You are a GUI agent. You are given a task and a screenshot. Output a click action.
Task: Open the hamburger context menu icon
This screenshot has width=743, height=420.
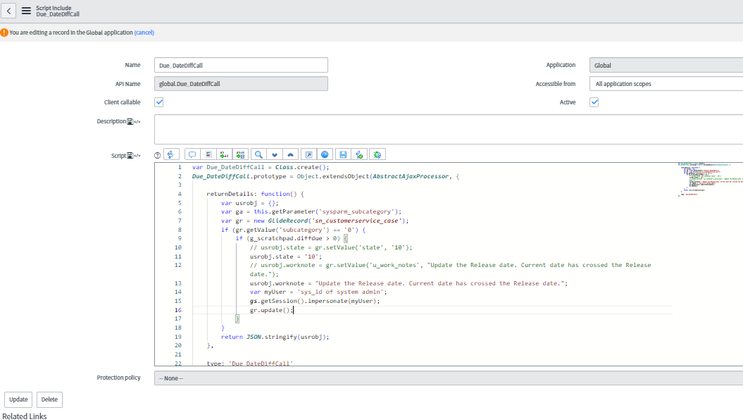[x=26, y=10]
